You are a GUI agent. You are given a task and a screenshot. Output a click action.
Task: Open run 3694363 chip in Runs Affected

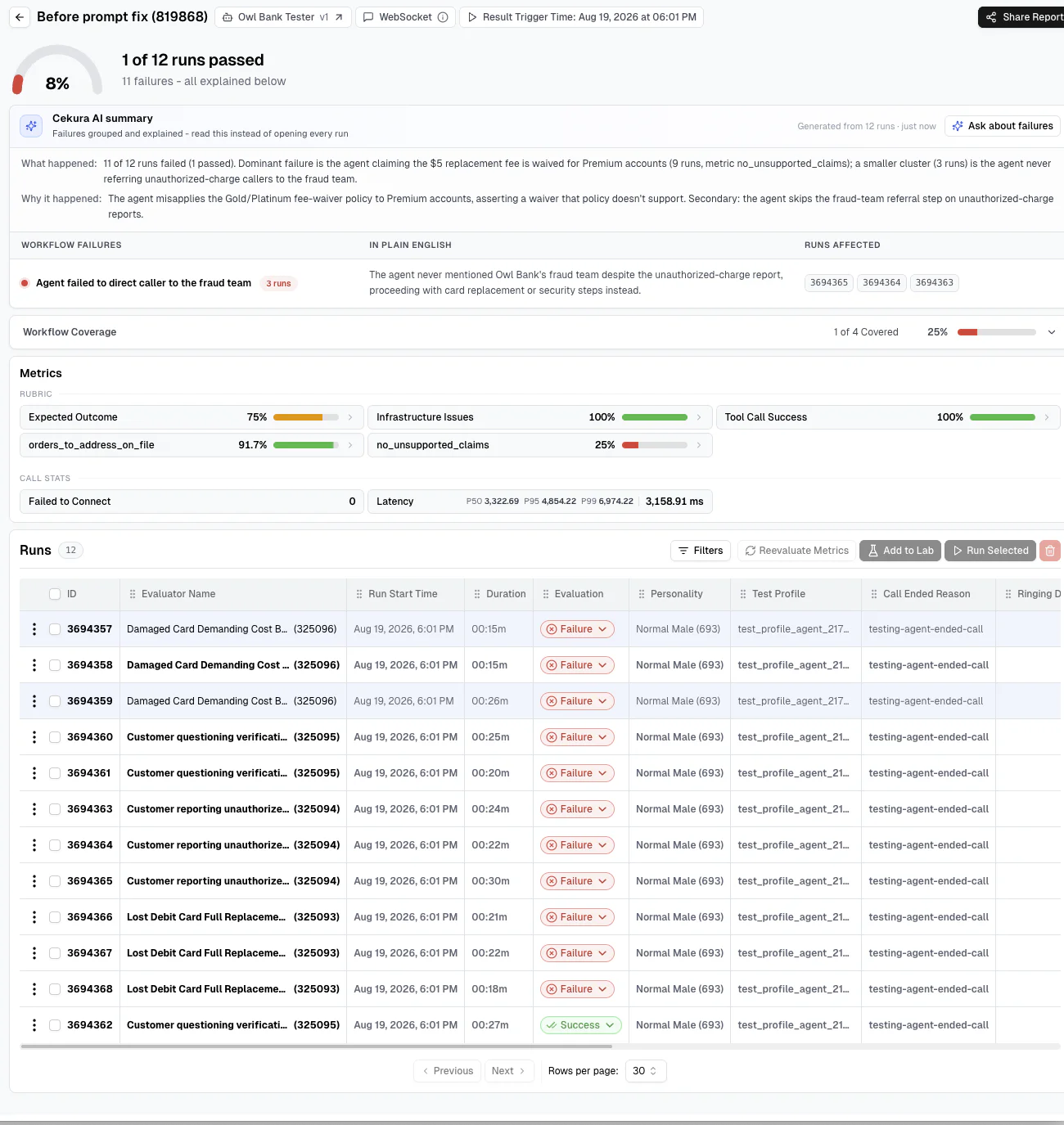(934, 283)
